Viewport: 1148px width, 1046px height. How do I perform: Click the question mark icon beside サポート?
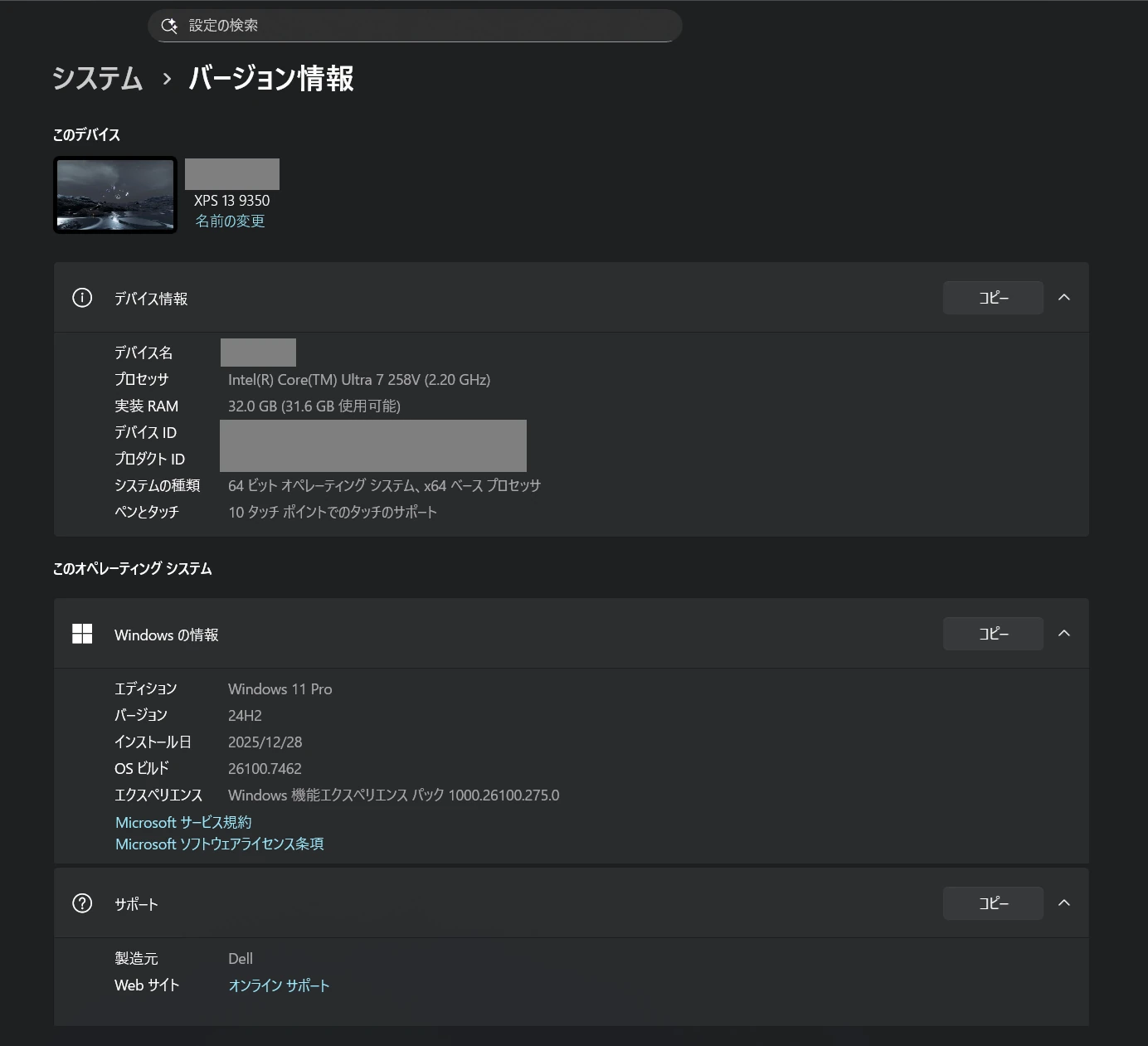pos(82,903)
